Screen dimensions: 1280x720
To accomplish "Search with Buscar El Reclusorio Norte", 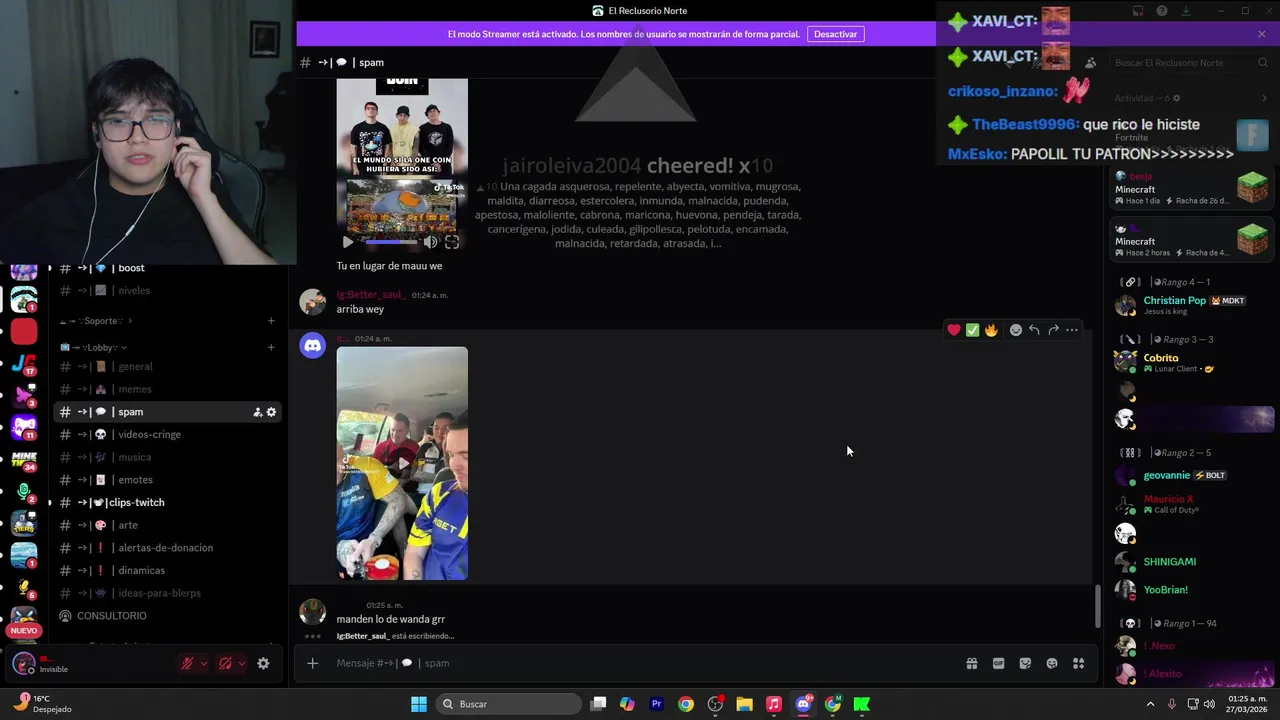I will [x=1190, y=62].
